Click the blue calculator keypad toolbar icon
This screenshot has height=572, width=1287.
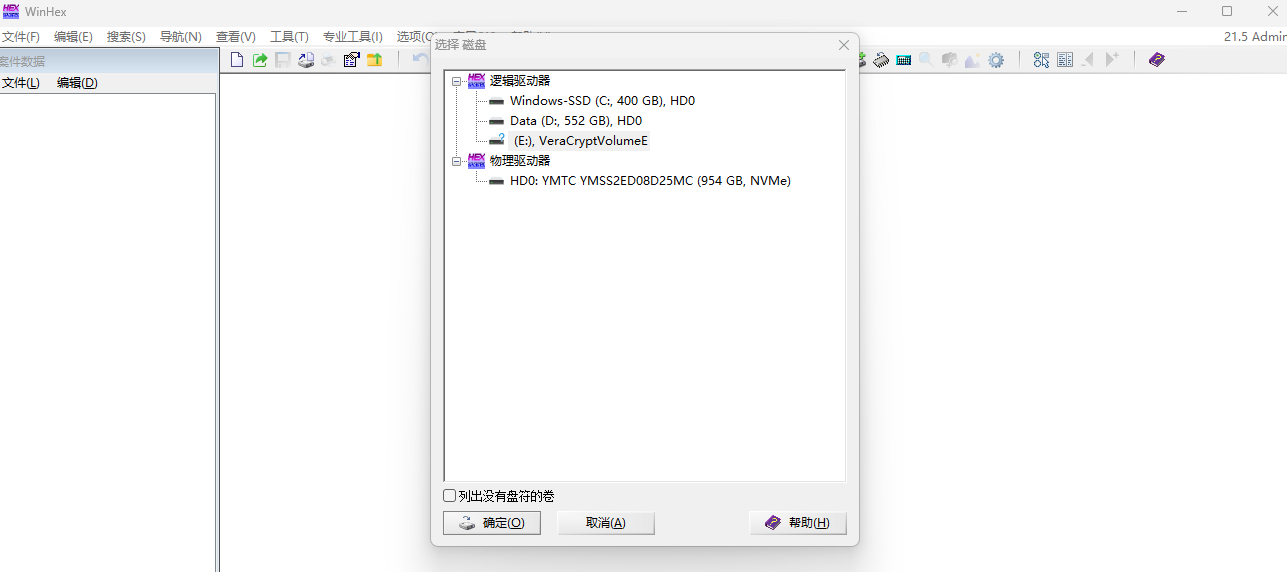pyautogui.click(x=904, y=60)
